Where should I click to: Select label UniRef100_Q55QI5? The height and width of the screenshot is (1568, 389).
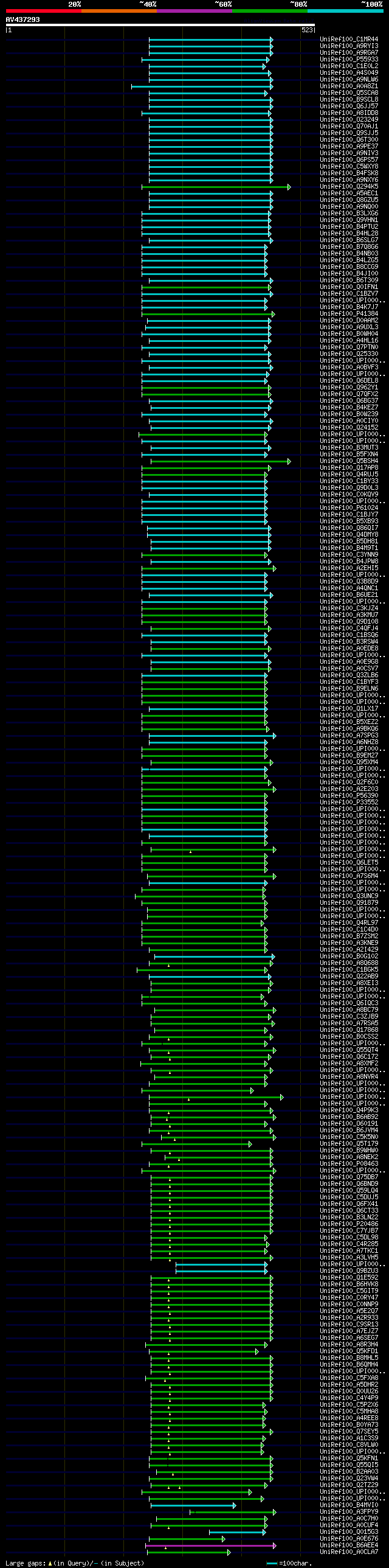(x=349, y=1466)
